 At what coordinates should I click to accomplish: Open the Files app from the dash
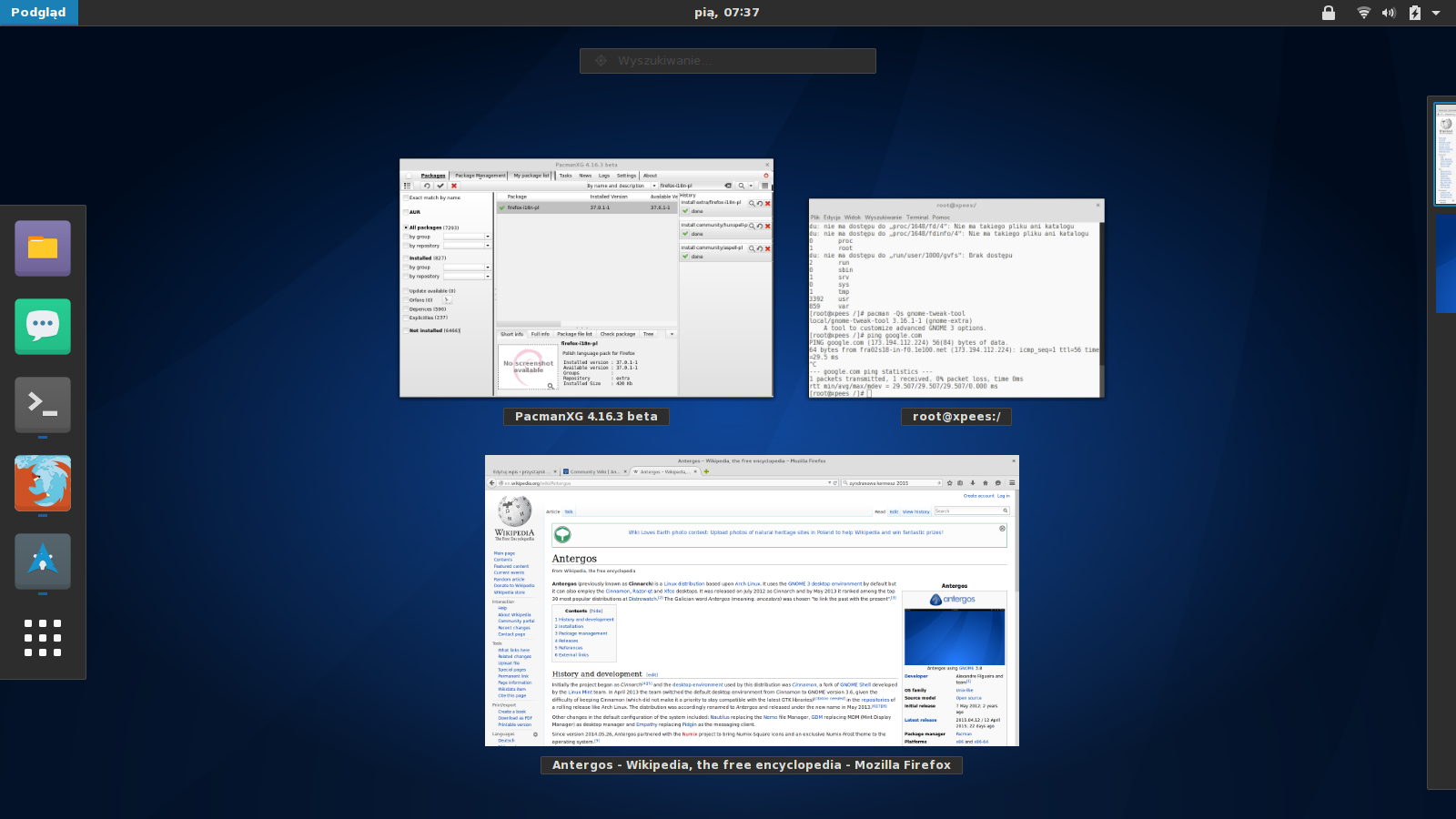43,248
